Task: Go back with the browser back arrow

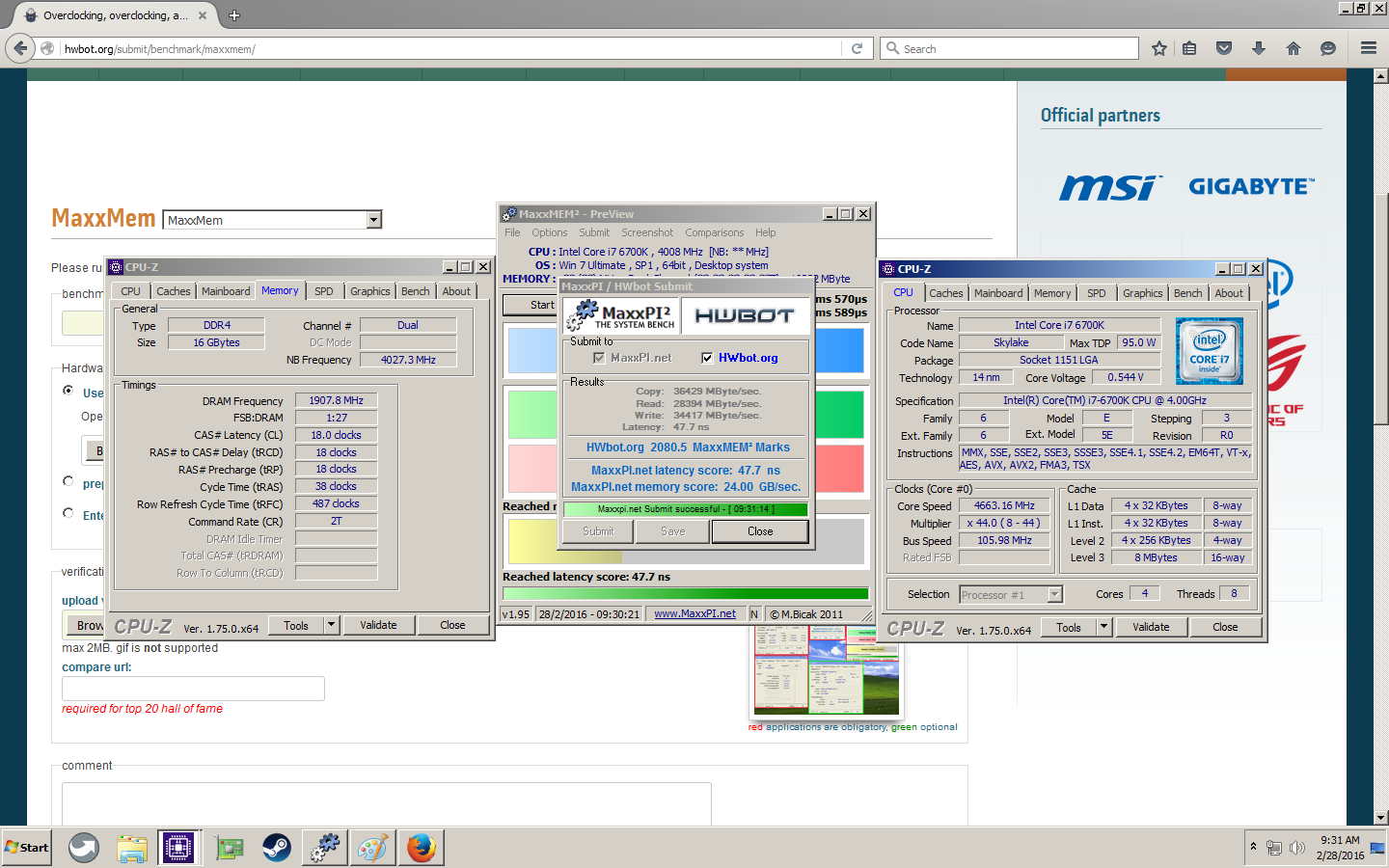Action: [20, 48]
